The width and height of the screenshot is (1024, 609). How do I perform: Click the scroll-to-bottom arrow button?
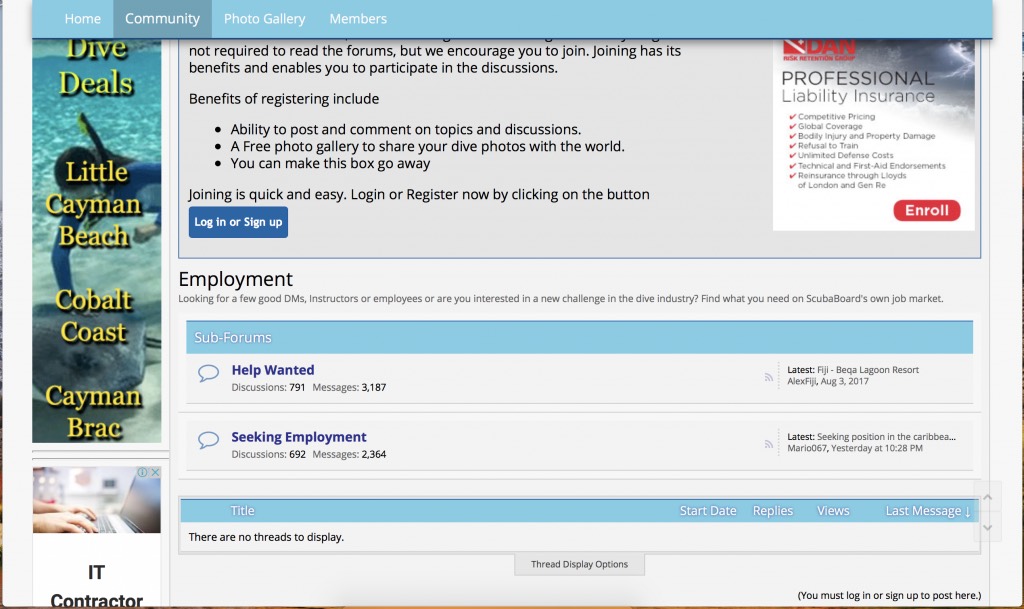tap(987, 527)
